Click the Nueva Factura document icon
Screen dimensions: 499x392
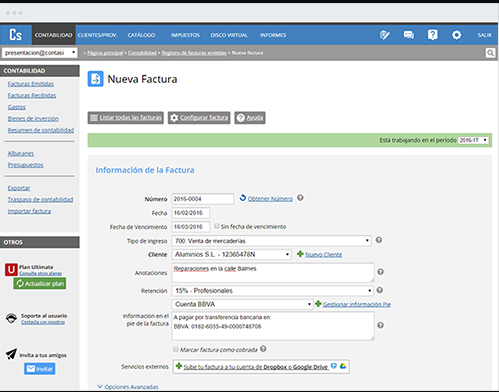[96, 79]
